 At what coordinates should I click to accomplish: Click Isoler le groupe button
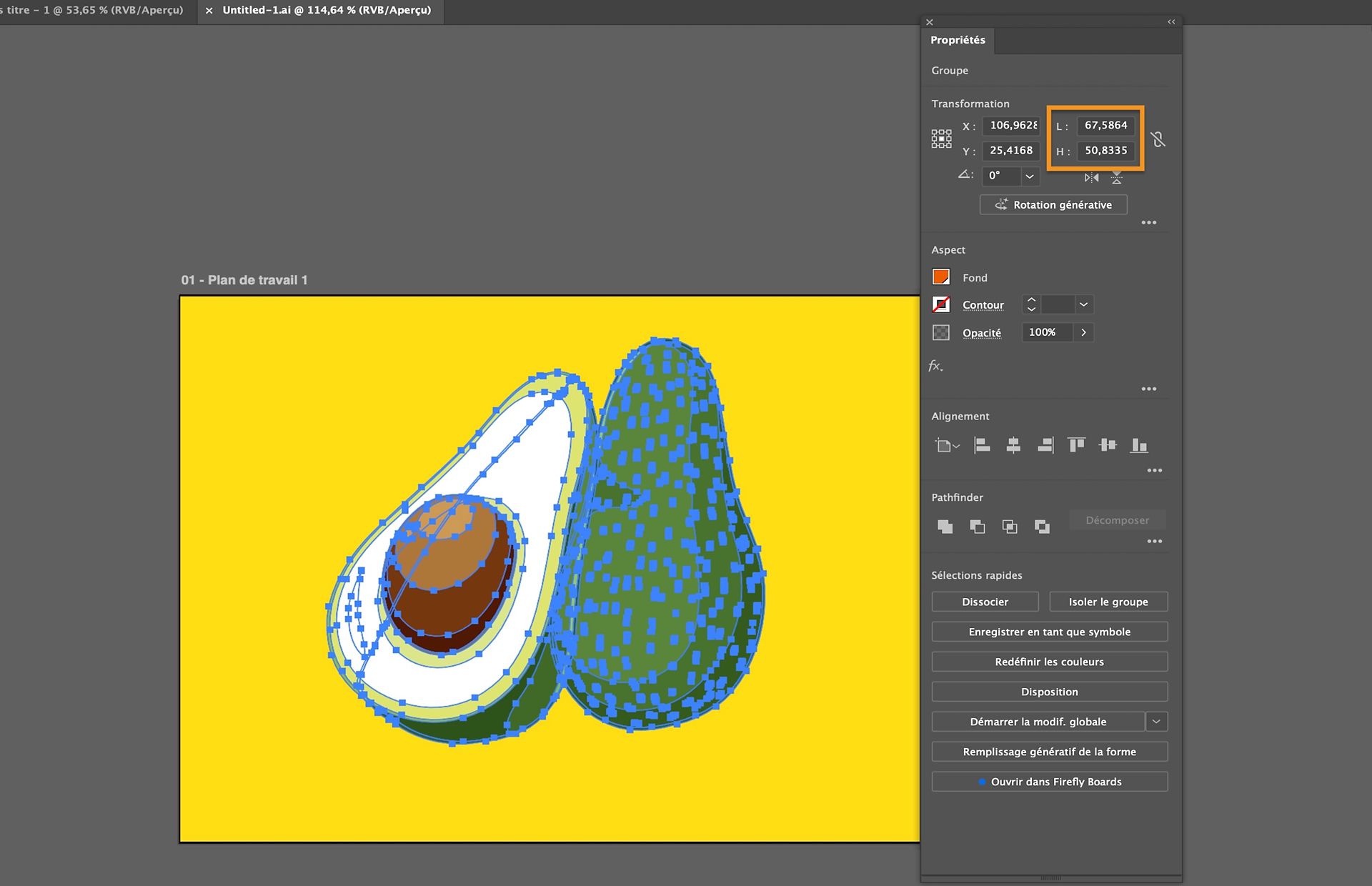[x=1108, y=602]
